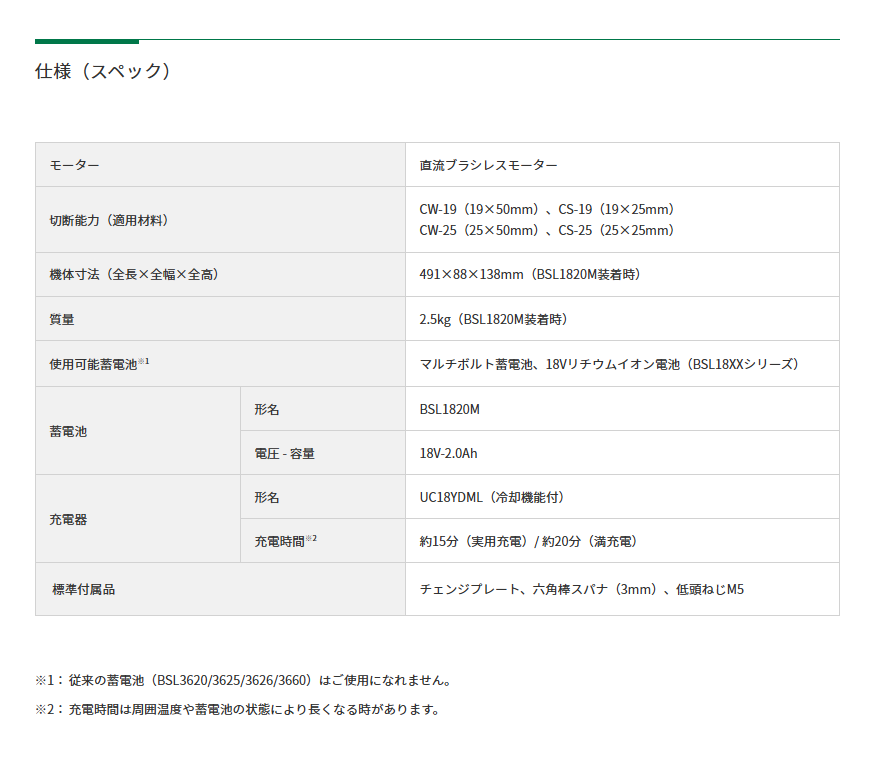The height and width of the screenshot is (767, 890).
Task: Click the 使用可能蓄電池 row label
Action: tap(92, 363)
